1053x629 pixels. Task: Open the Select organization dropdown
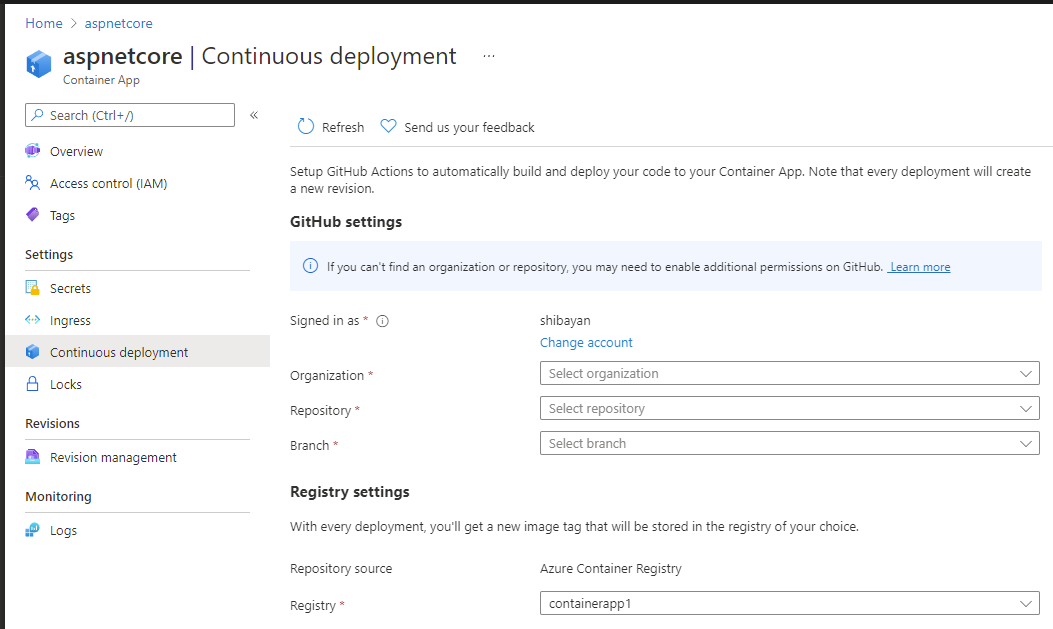click(x=790, y=373)
